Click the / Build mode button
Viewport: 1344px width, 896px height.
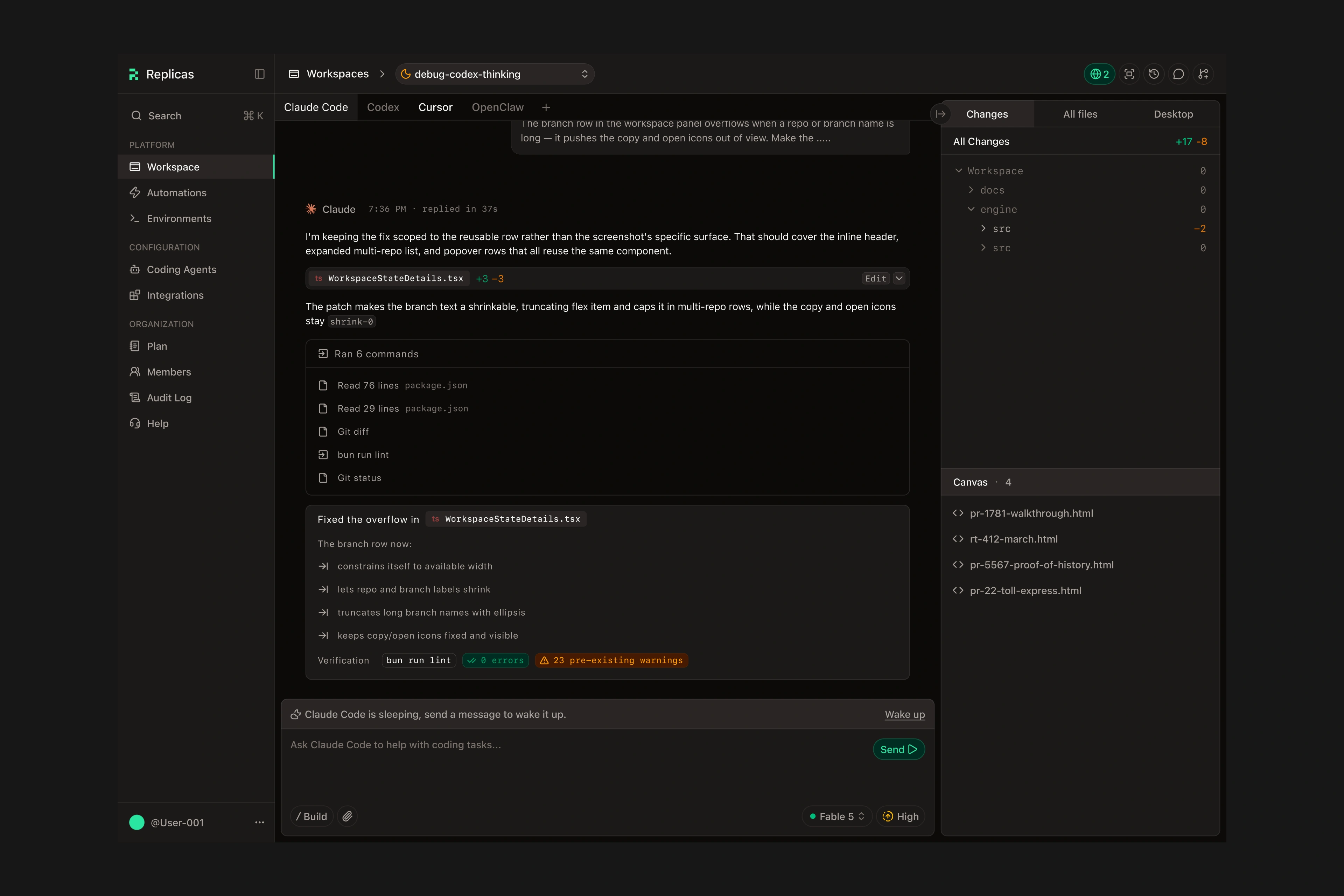click(x=312, y=816)
